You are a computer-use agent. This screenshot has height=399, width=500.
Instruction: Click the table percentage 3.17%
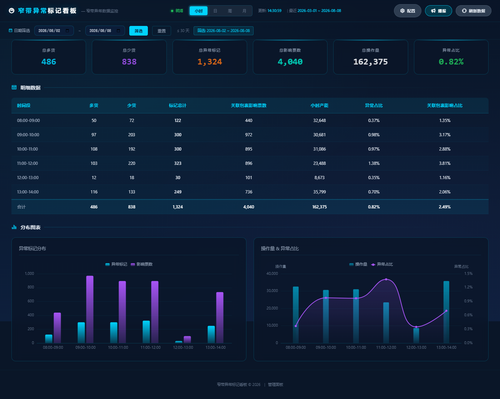[445, 135]
